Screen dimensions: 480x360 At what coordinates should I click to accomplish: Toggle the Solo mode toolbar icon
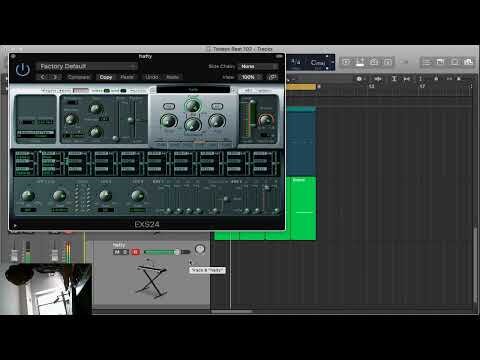click(374, 62)
